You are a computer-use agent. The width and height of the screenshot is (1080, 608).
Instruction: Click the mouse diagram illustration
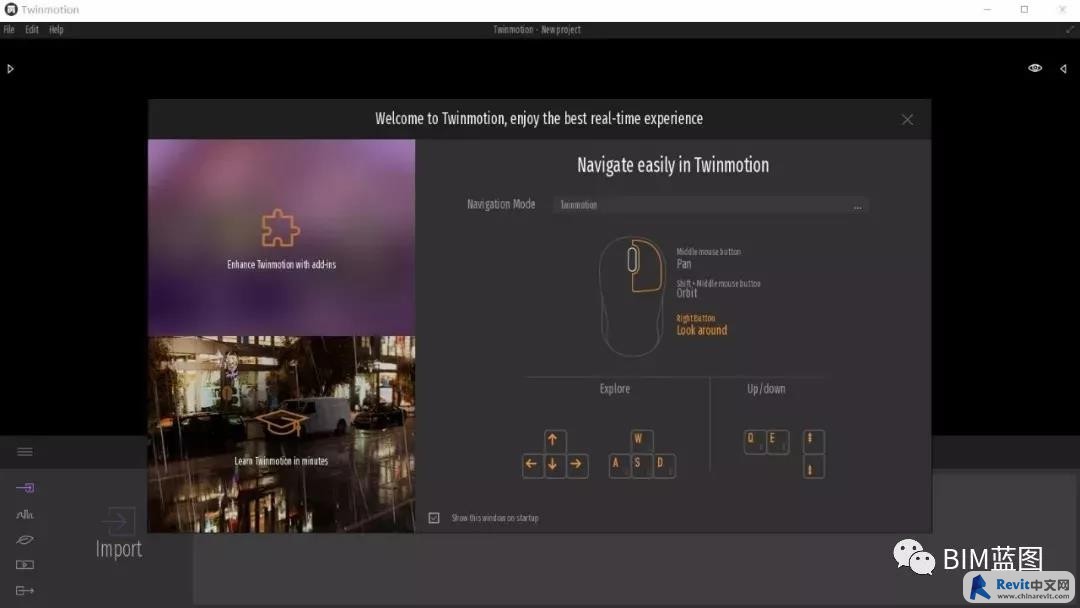click(x=632, y=297)
